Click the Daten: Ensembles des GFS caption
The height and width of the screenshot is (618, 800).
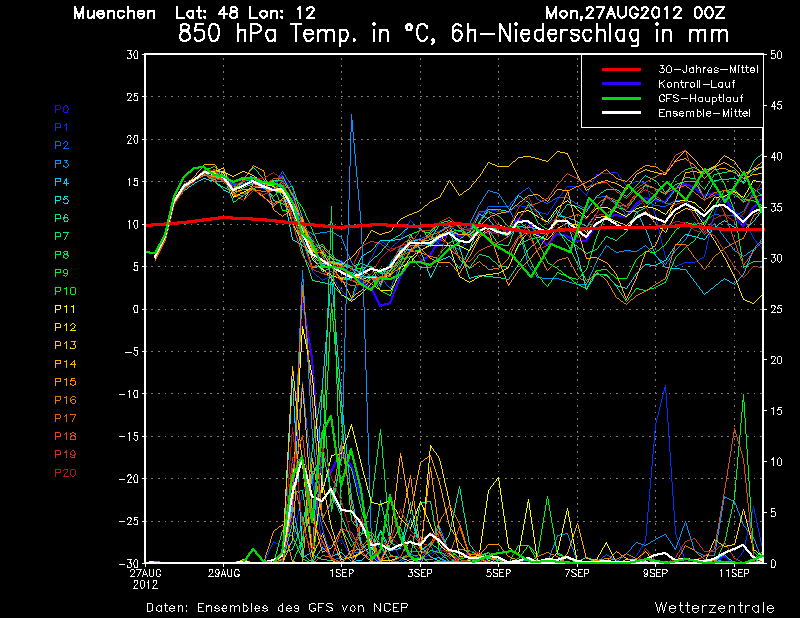click(277, 608)
